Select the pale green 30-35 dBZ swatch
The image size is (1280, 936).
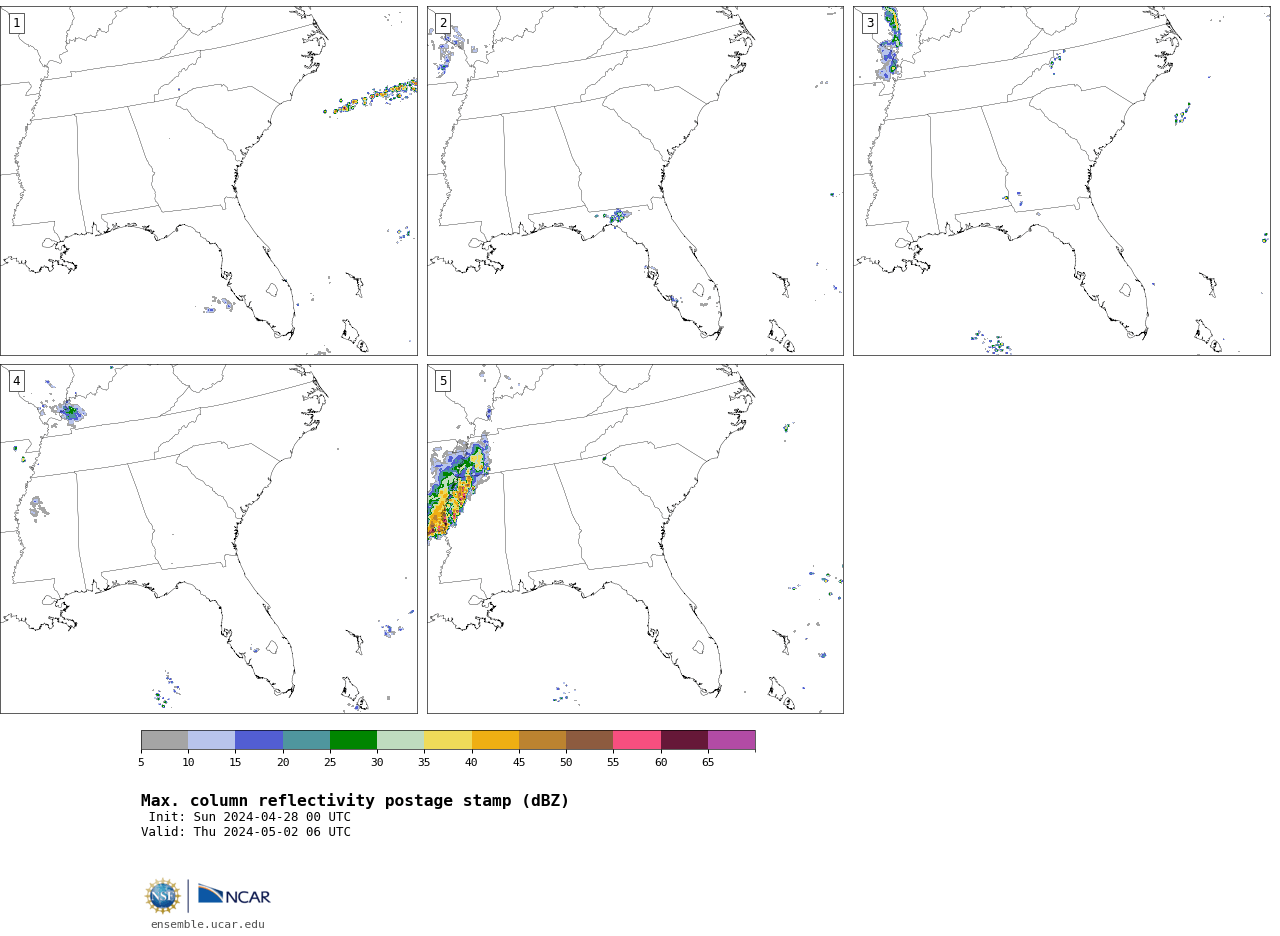[x=401, y=740]
